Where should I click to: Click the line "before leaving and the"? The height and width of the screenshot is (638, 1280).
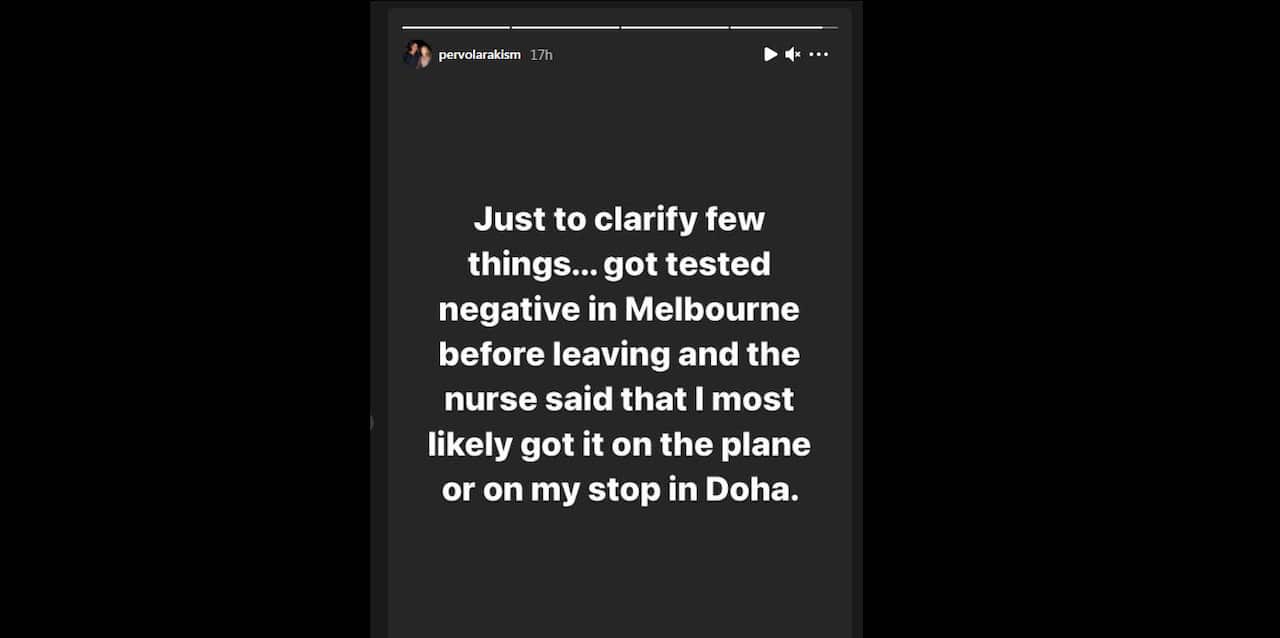click(619, 354)
